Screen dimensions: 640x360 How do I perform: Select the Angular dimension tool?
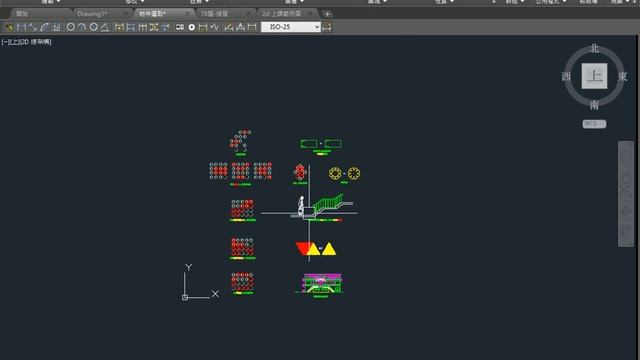pyautogui.click(x=105, y=27)
